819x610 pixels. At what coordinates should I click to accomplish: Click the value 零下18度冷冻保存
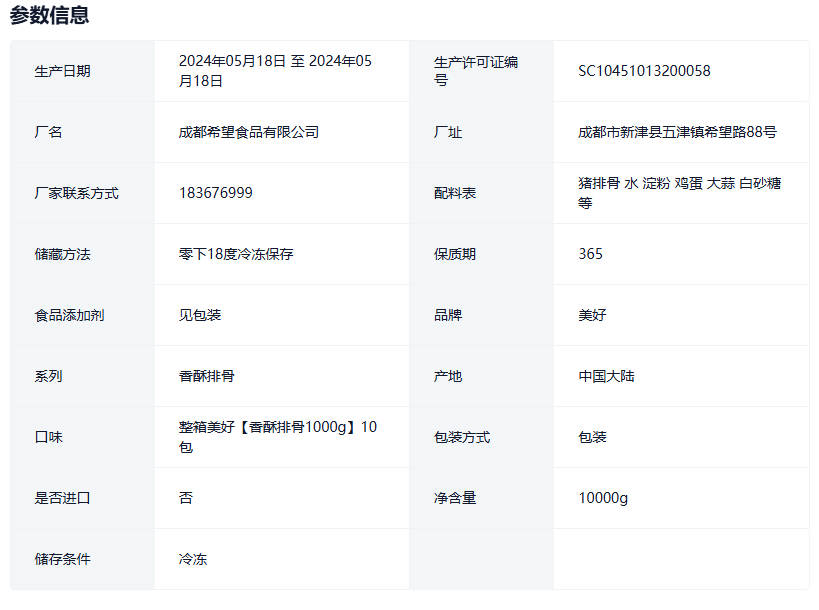(x=236, y=254)
